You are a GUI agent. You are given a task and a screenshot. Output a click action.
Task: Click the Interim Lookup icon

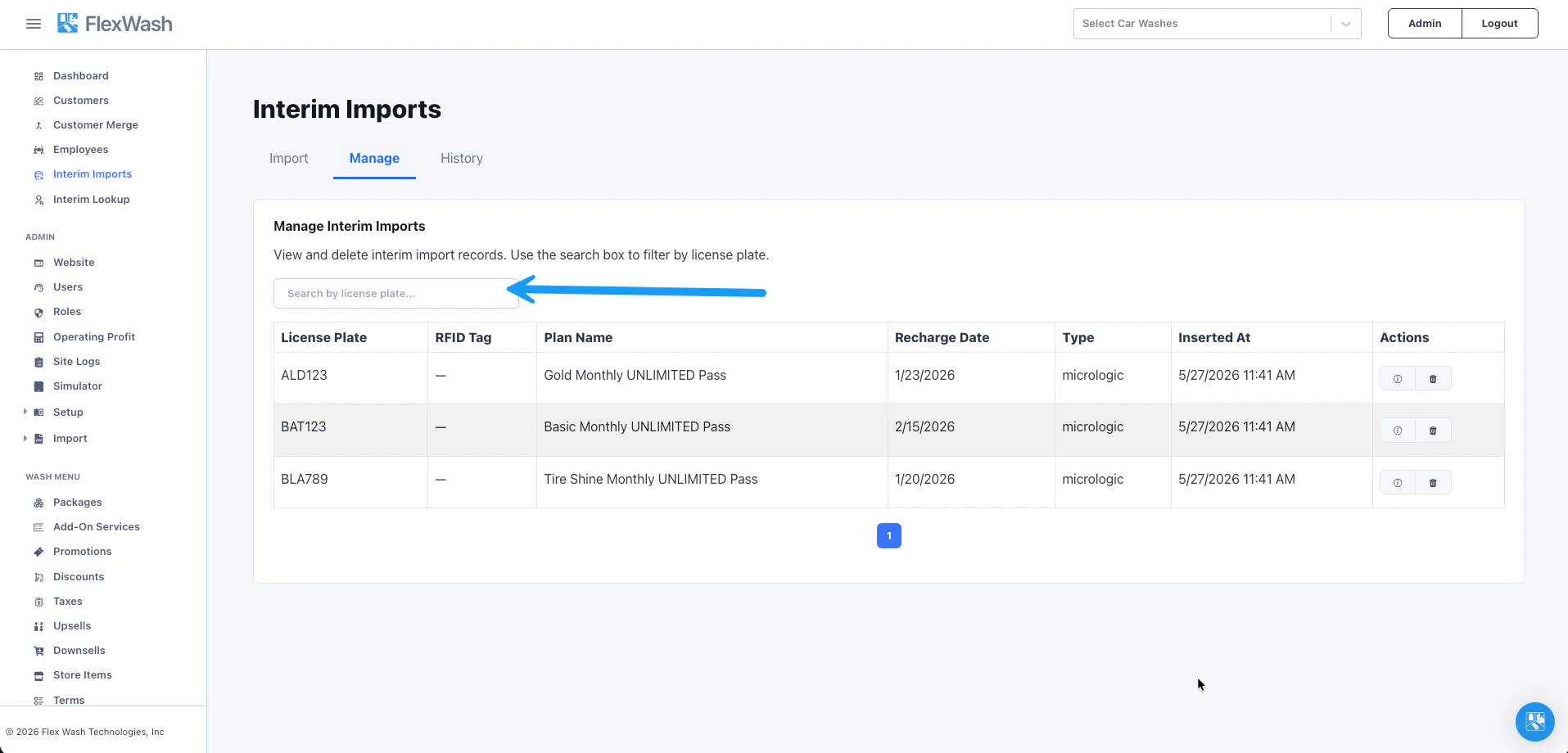point(38,200)
